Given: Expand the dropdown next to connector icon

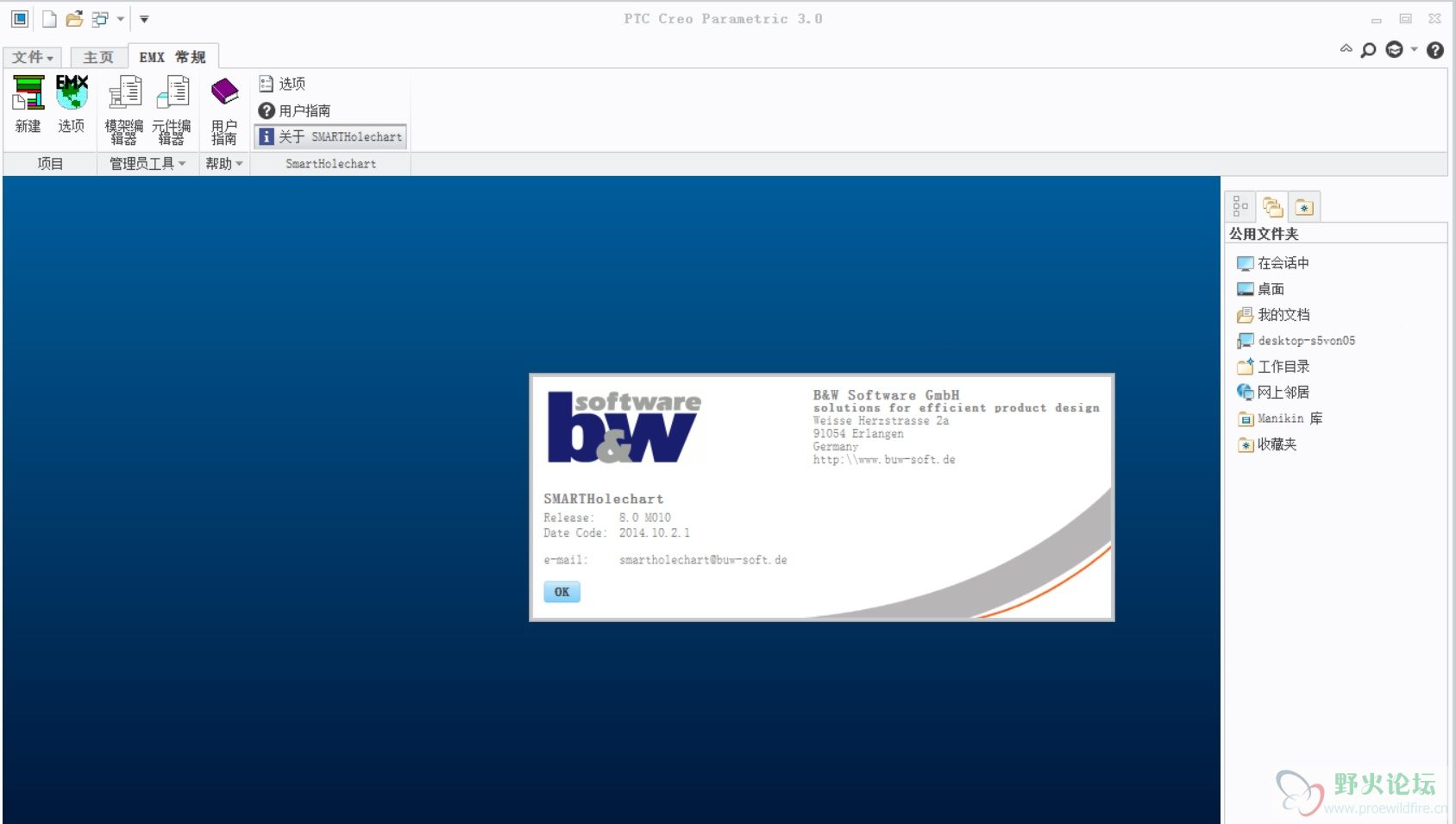Looking at the screenshot, I should tap(1414, 49).
